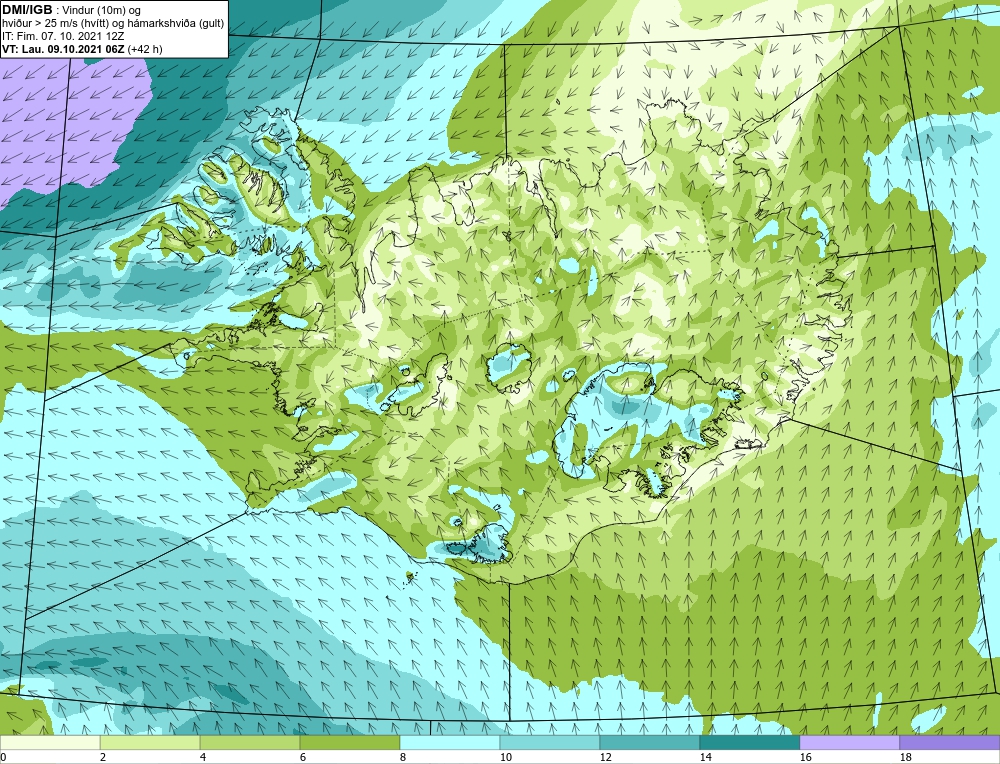Choose the light teal 10–12 m/s swatch
Image resolution: width=1000 pixels, height=764 pixels.
(x=550, y=742)
